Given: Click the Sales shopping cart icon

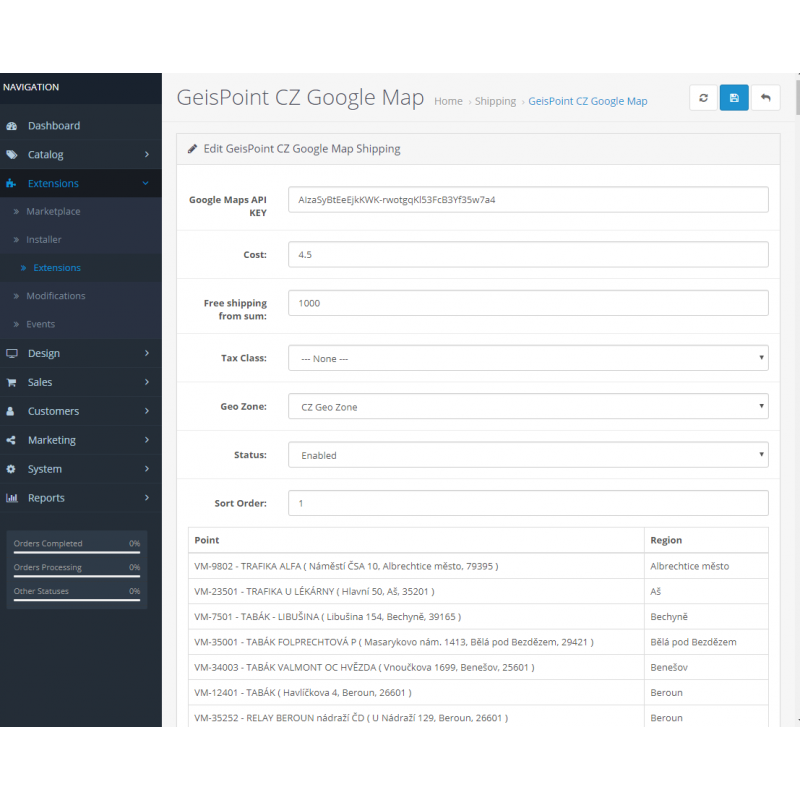Looking at the screenshot, I should click(11, 382).
